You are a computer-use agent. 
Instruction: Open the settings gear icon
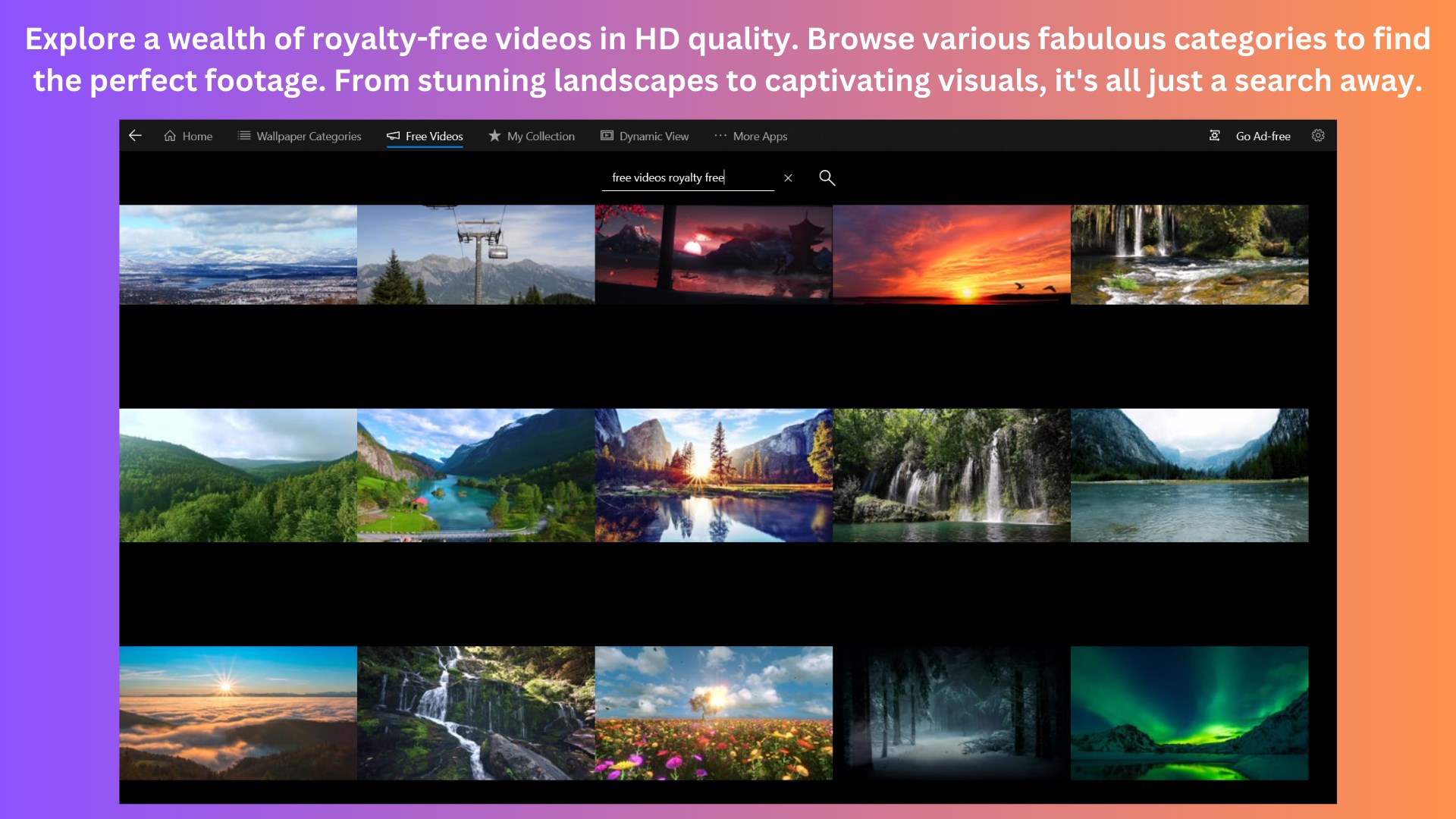[1318, 136]
